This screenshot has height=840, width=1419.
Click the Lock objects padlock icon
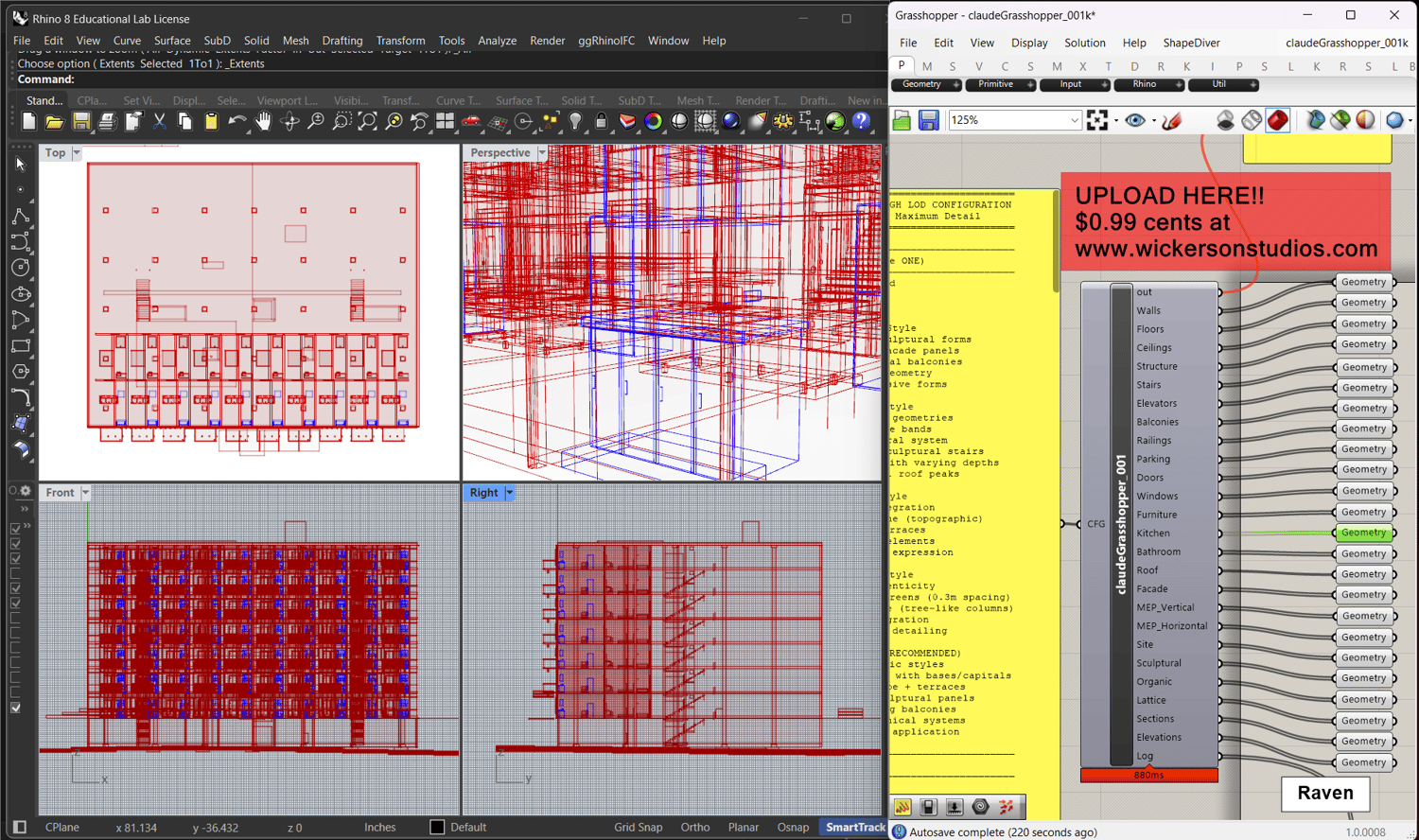coord(601,121)
